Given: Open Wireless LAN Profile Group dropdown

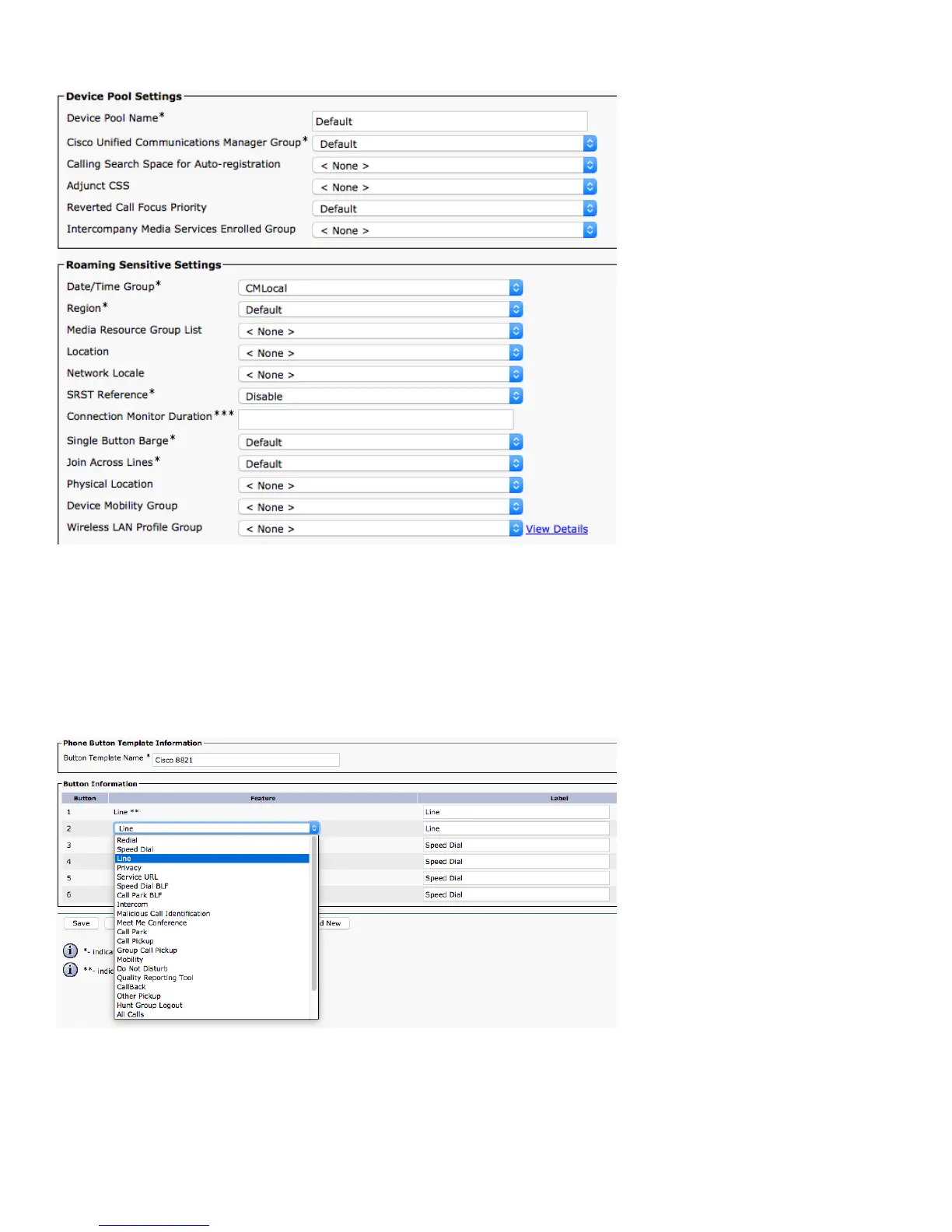Looking at the screenshot, I should [x=380, y=528].
